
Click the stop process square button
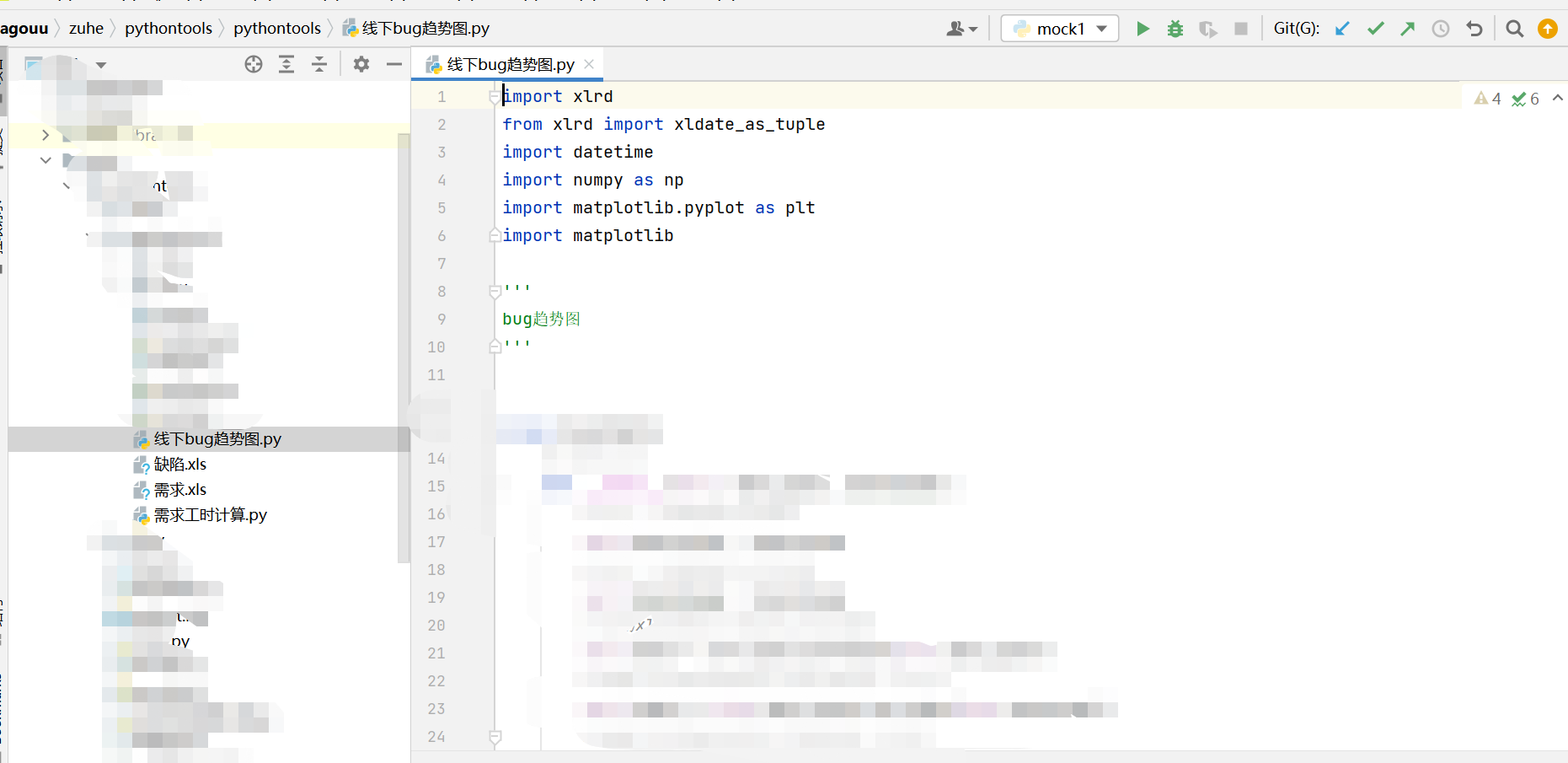[x=1241, y=29]
